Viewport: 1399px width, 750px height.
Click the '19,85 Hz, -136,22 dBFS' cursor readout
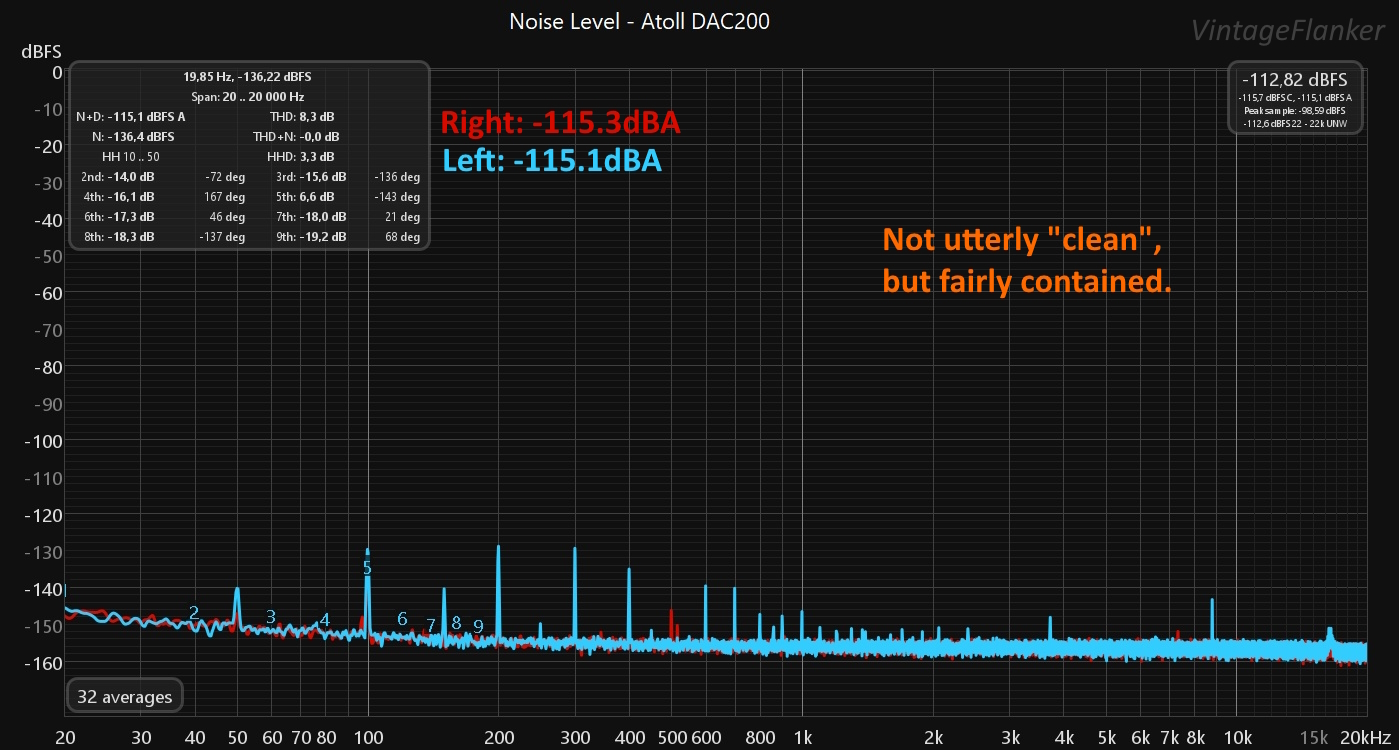point(247,76)
